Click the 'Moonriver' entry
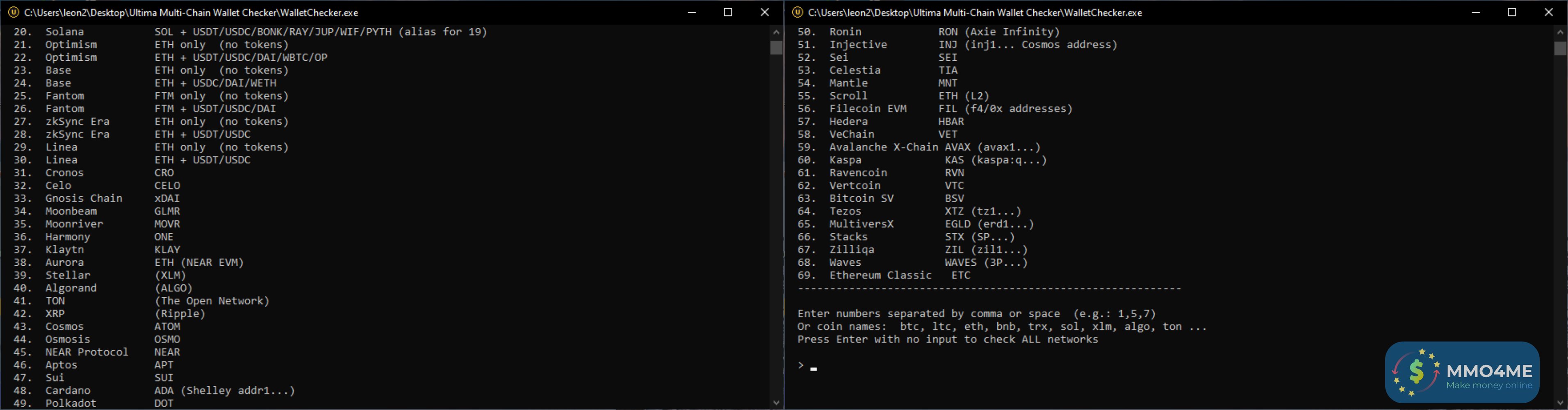The width and height of the screenshot is (1568, 410). pyautogui.click(x=74, y=223)
